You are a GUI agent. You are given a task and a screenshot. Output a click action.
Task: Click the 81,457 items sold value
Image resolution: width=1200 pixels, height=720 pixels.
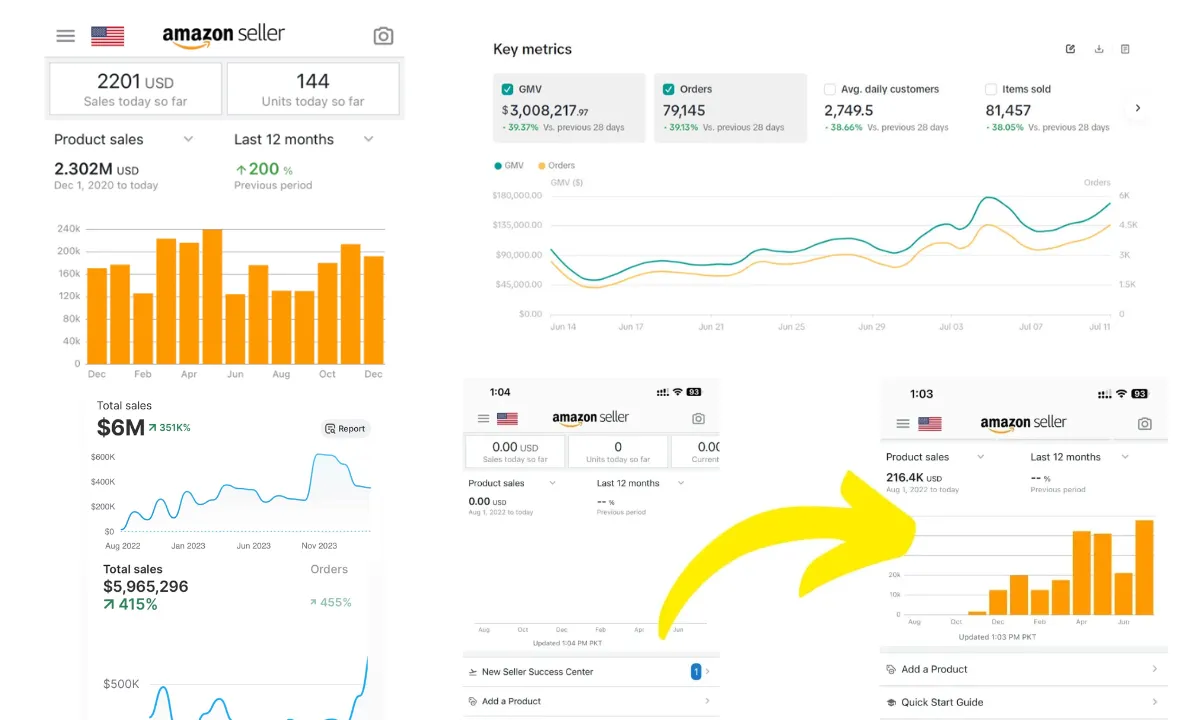[x=1008, y=111]
